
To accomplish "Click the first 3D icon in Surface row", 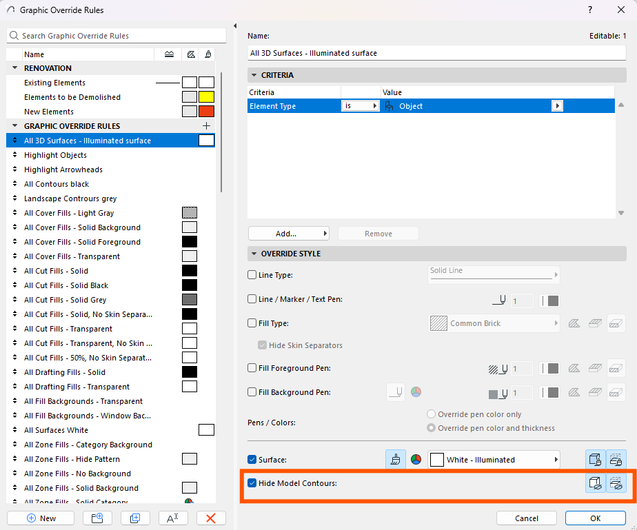I will click(x=595, y=459).
